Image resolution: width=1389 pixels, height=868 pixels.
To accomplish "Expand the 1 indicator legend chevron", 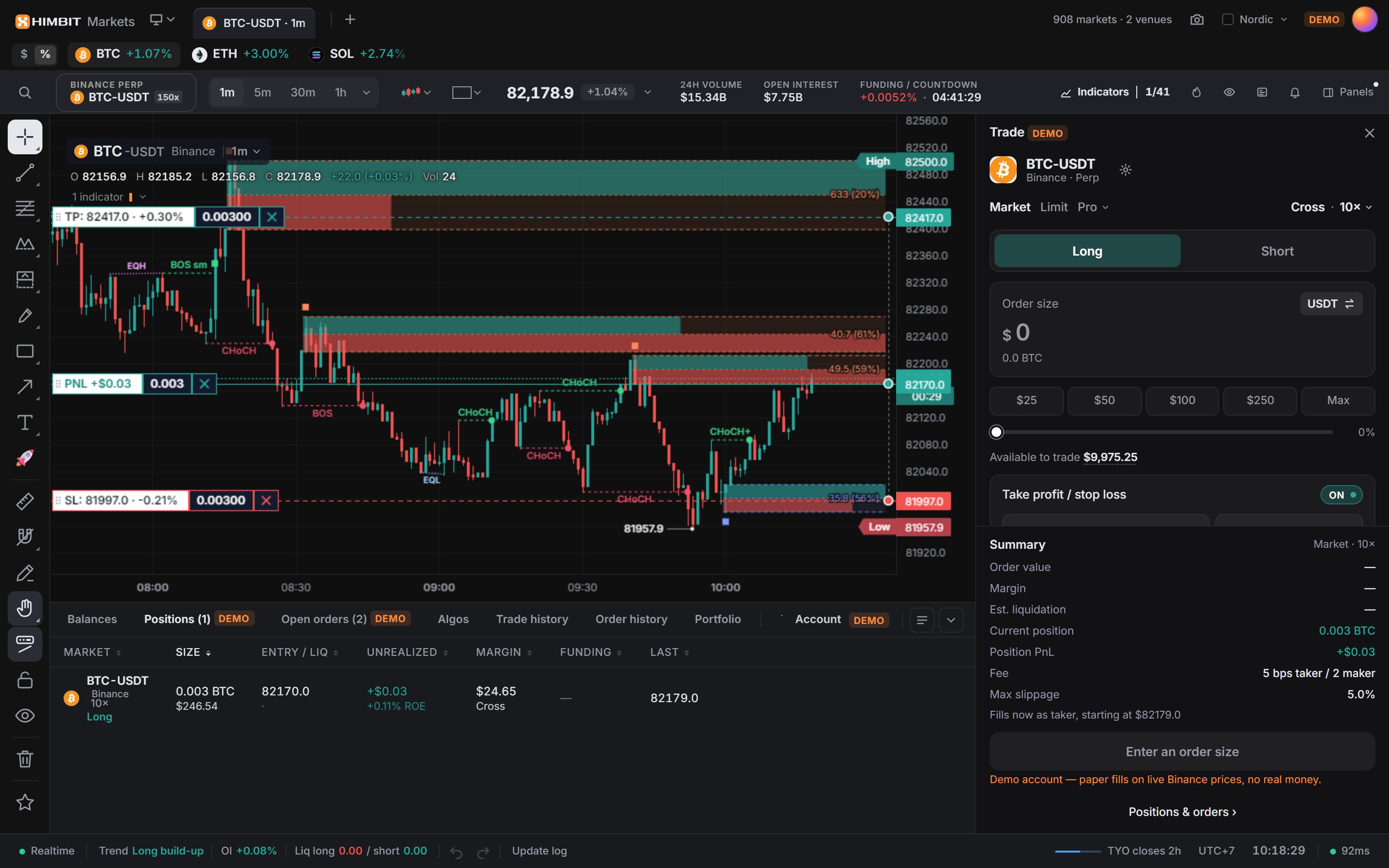I will pos(142,197).
